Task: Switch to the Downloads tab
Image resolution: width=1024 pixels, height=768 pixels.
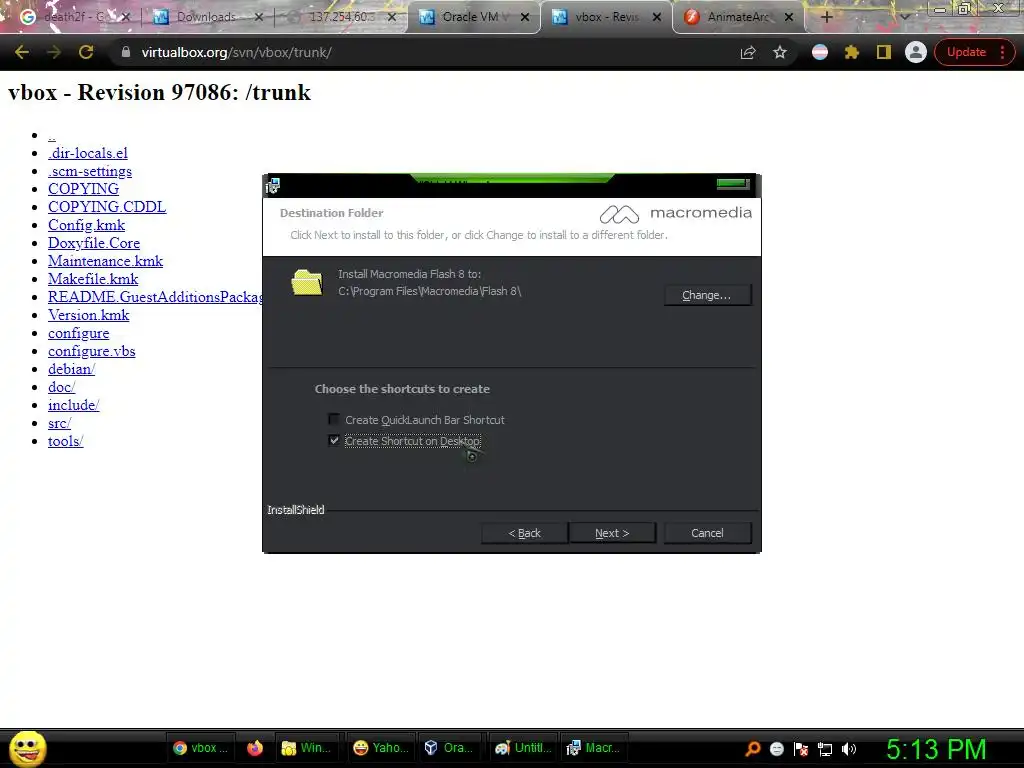Action: click(x=206, y=17)
